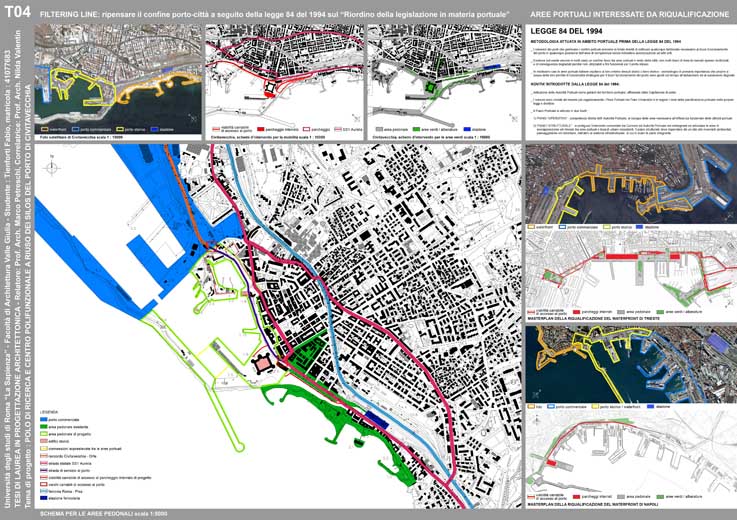The width and height of the screenshot is (737, 520).
Task: Click red 'parcheggi interrati' swatch in mobility legend
Action: pyautogui.click(x=260, y=129)
